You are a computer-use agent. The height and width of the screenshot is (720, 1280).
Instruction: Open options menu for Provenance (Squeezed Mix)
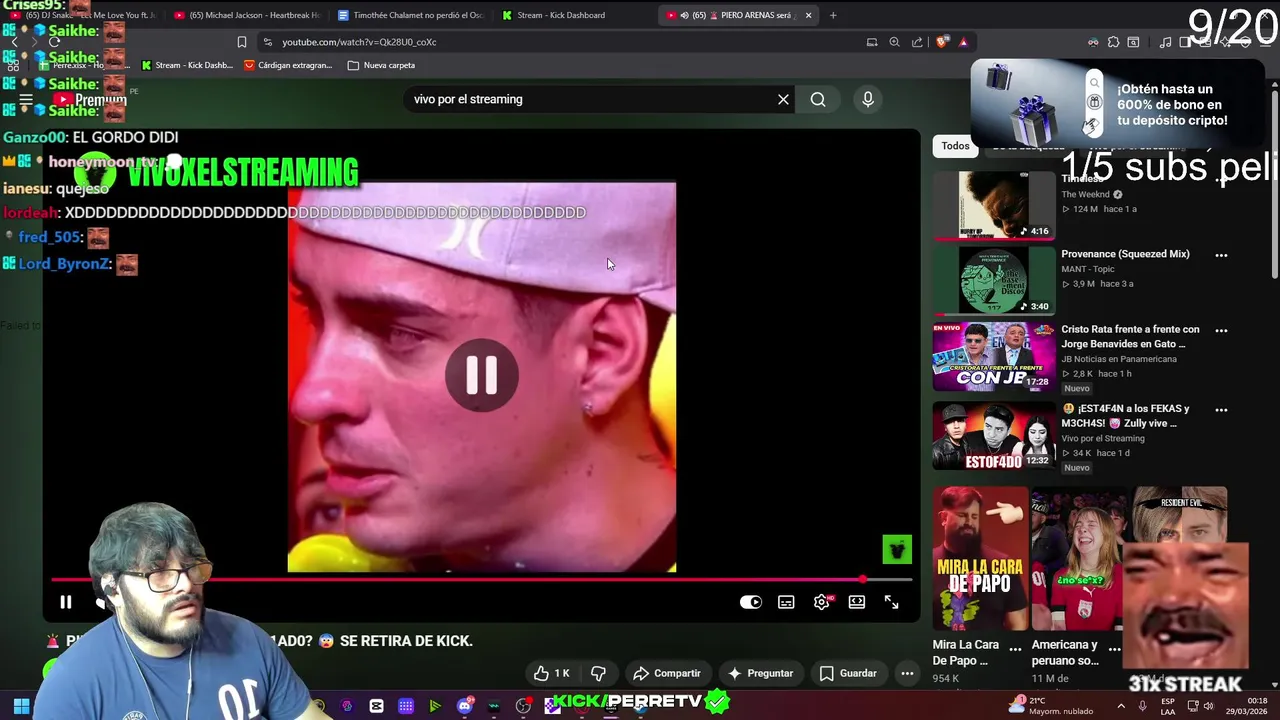(x=1221, y=255)
